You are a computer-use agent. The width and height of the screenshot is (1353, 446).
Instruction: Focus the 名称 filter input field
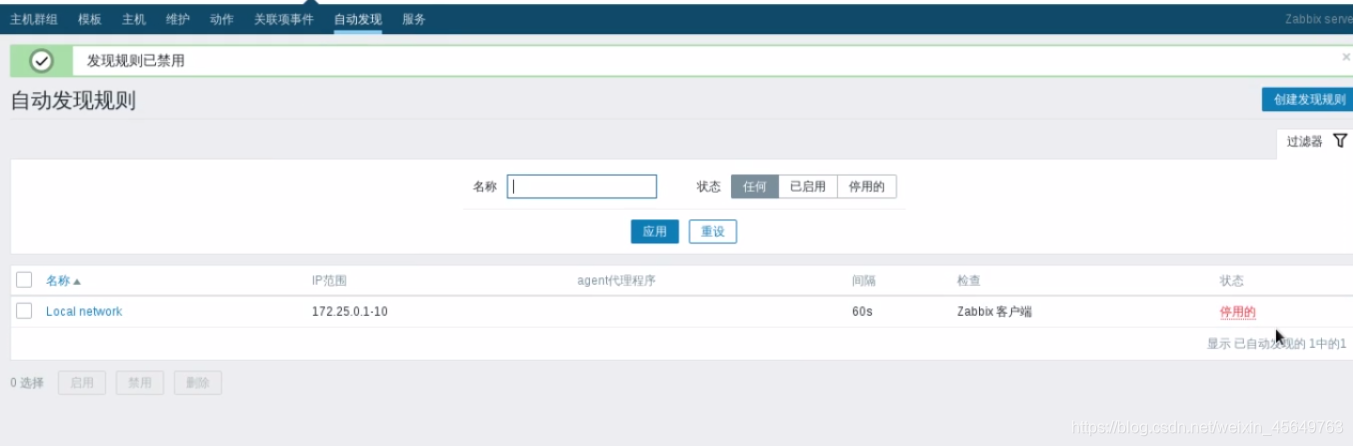pyautogui.click(x=582, y=186)
